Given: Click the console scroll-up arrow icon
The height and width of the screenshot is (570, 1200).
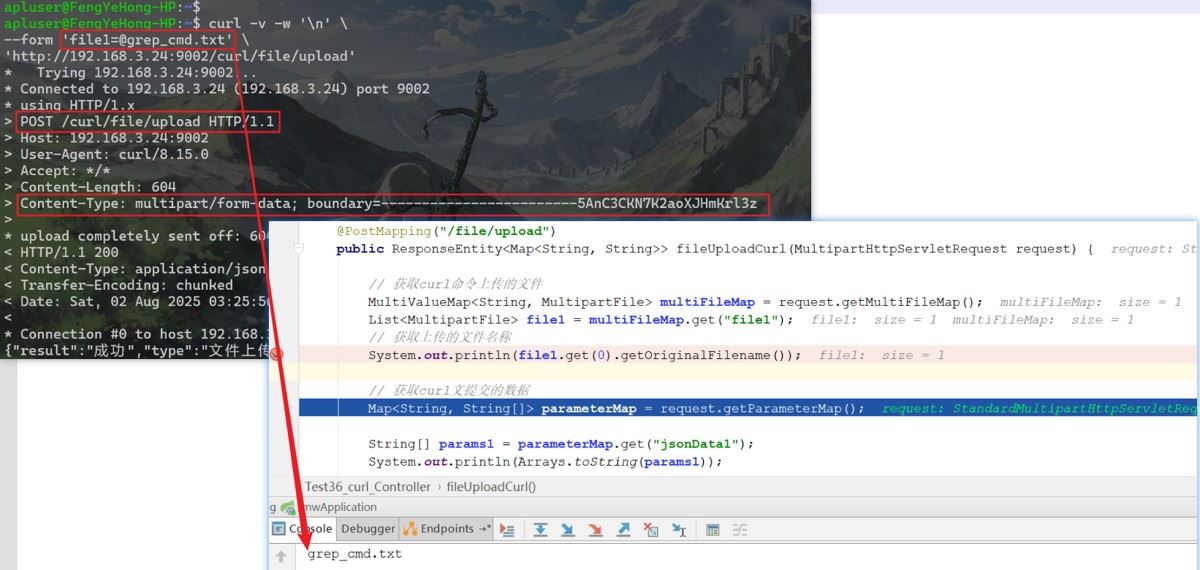Looking at the screenshot, I should pyautogui.click(x=281, y=556).
